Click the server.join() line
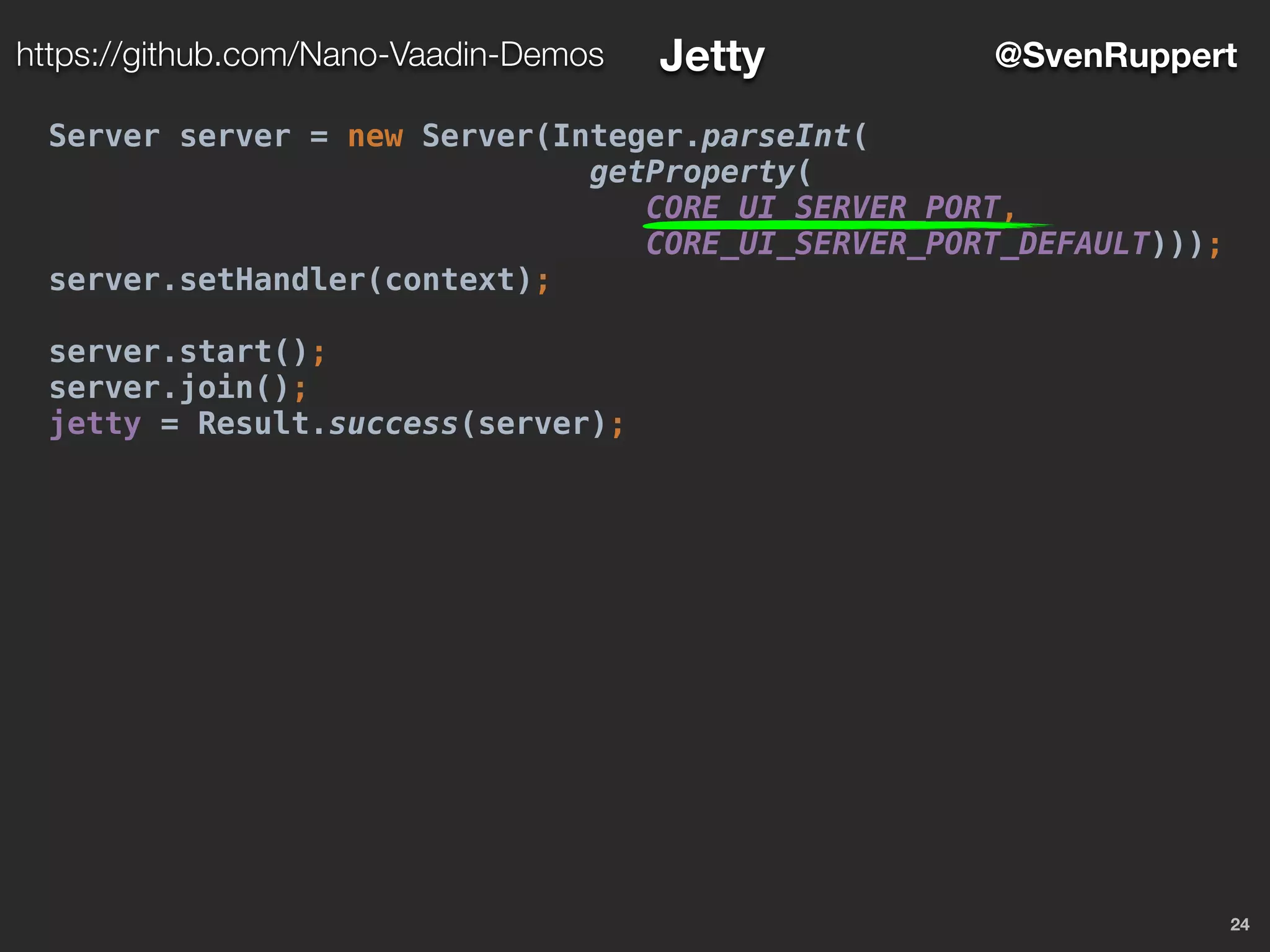The width and height of the screenshot is (1270, 952). coord(177,387)
